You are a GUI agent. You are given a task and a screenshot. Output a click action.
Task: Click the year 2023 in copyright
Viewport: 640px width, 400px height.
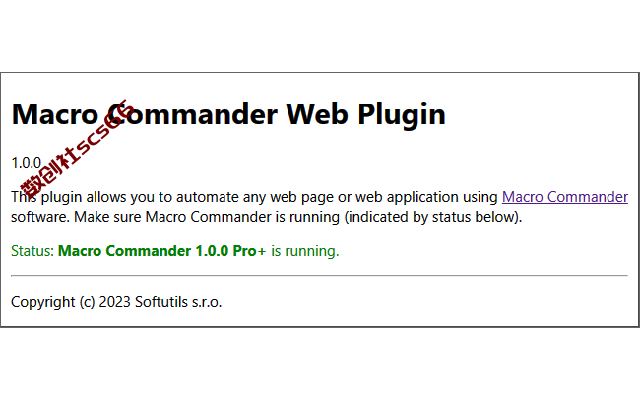click(115, 302)
